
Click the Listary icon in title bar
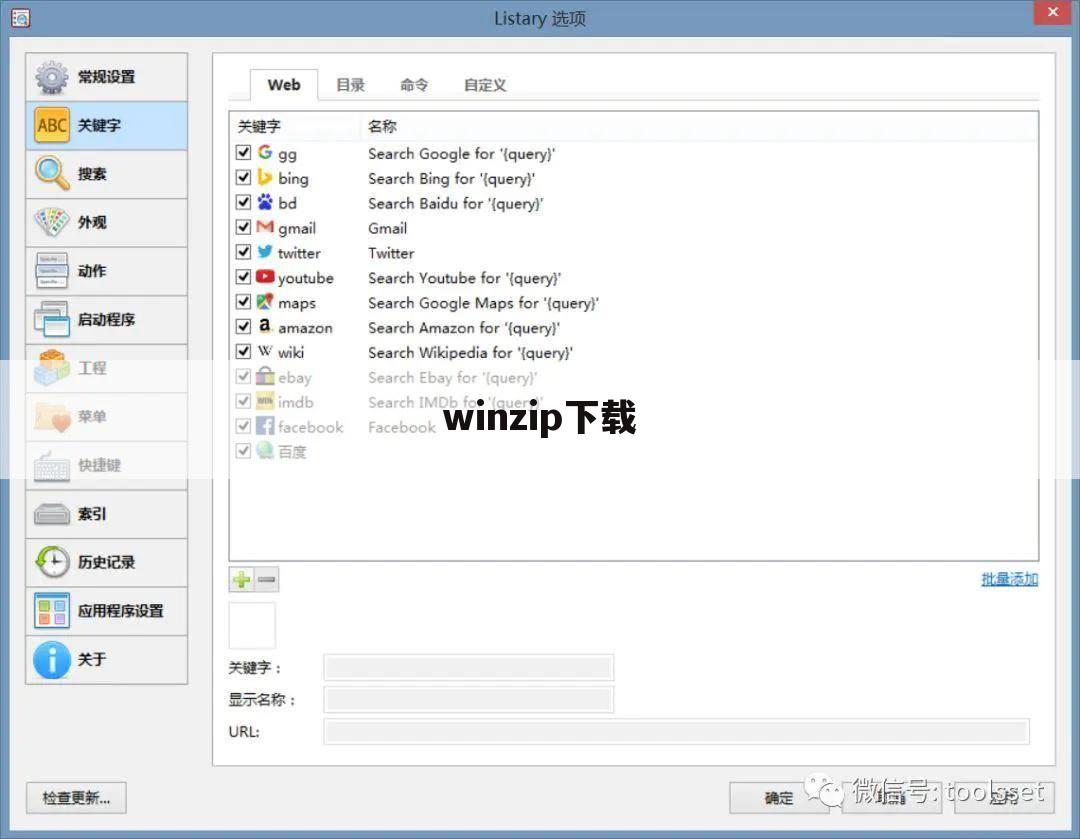(21, 18)
